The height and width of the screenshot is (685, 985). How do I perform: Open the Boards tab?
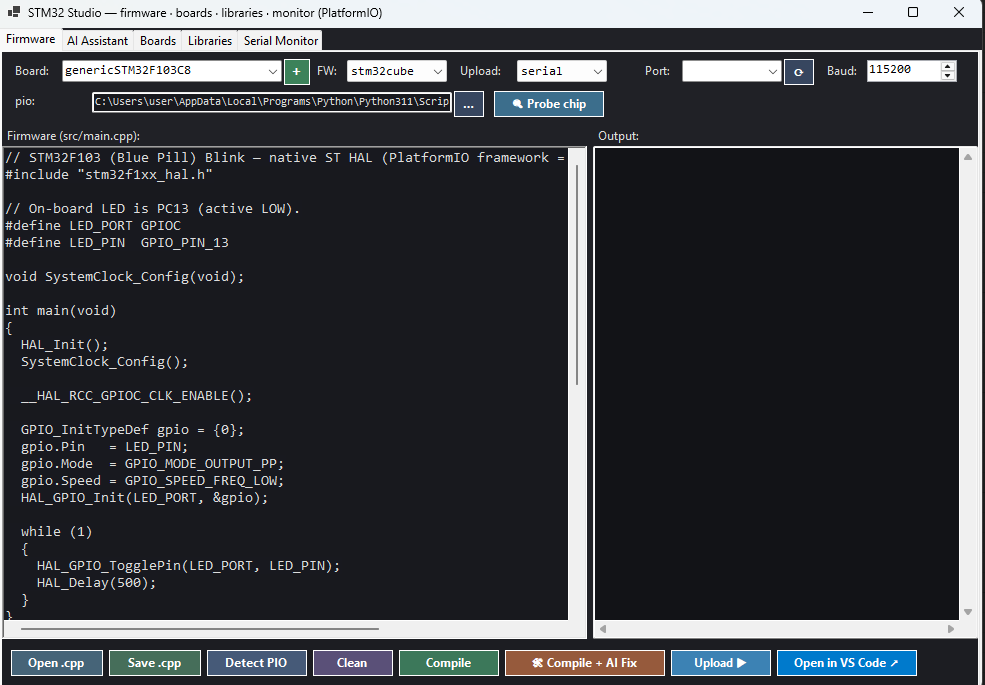pyautogui.click(x=158, y=41)
